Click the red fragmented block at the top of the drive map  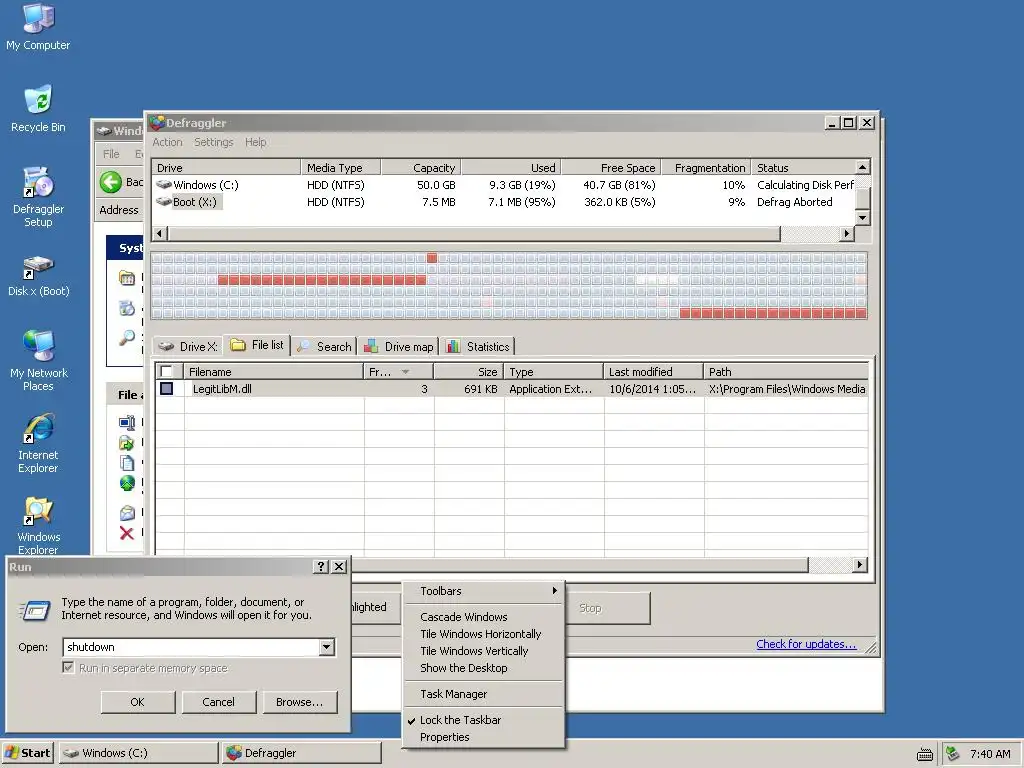432,258
